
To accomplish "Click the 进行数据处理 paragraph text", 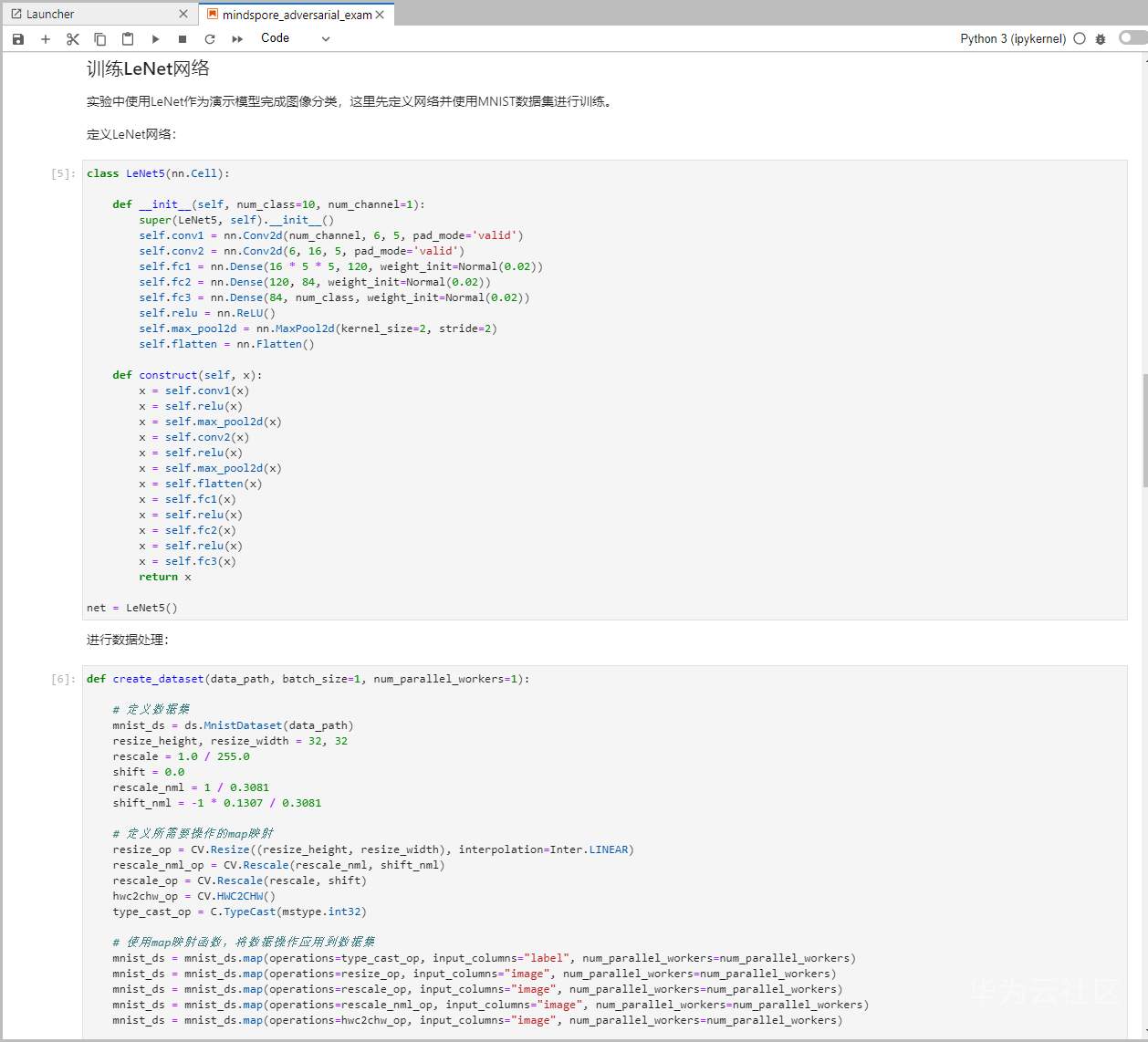I will pos(128,640).
